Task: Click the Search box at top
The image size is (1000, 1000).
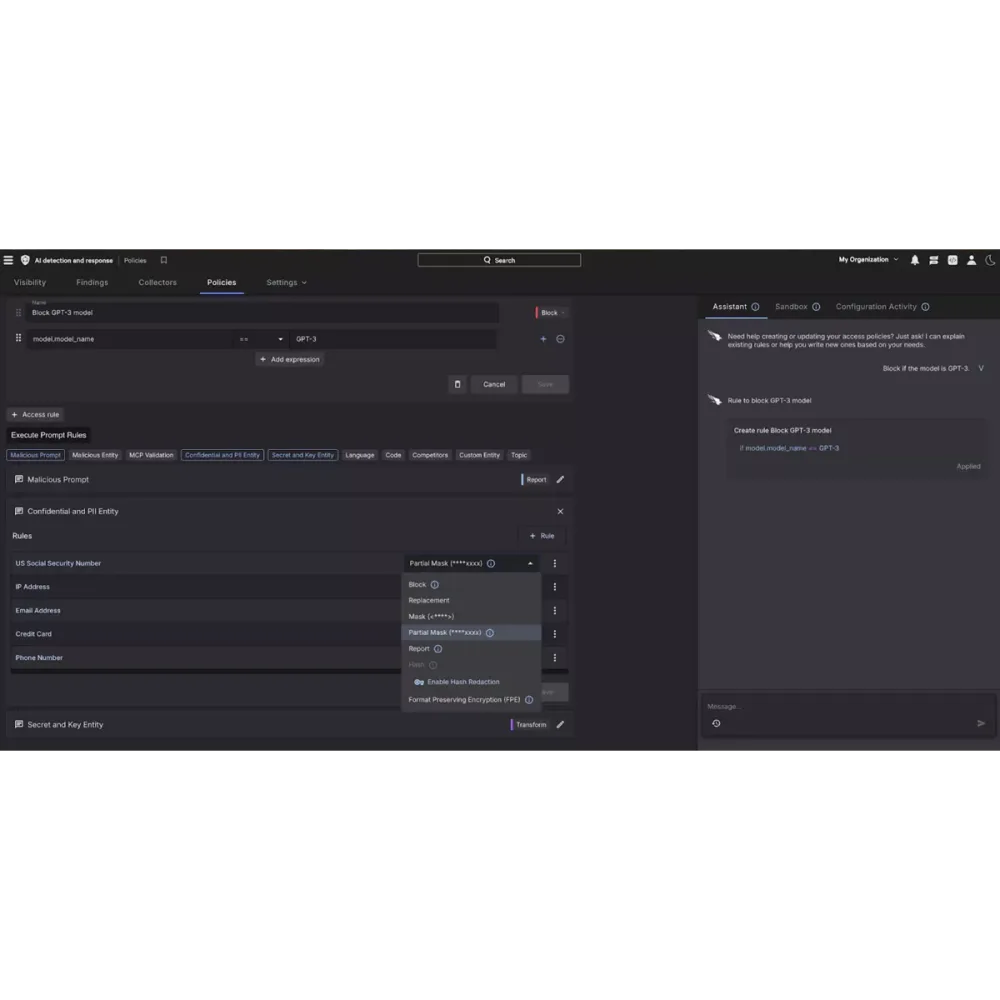Action: click(499, 260)
